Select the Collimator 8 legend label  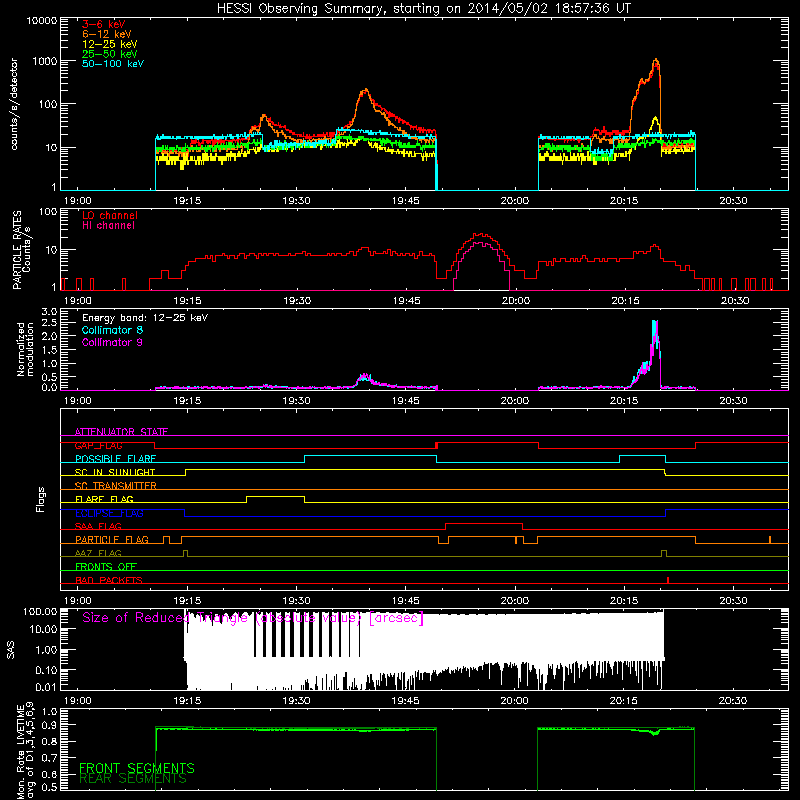click(112, 330)
